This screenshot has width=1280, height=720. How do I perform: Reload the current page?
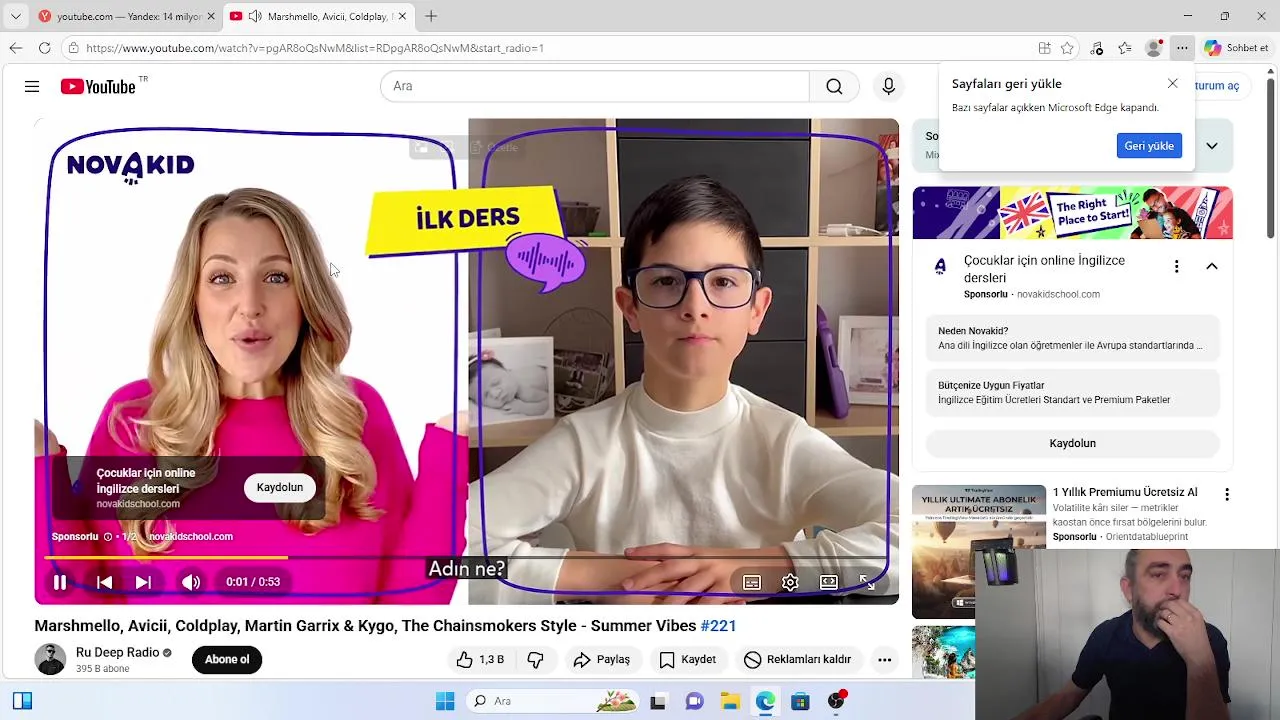coord(44,48)
